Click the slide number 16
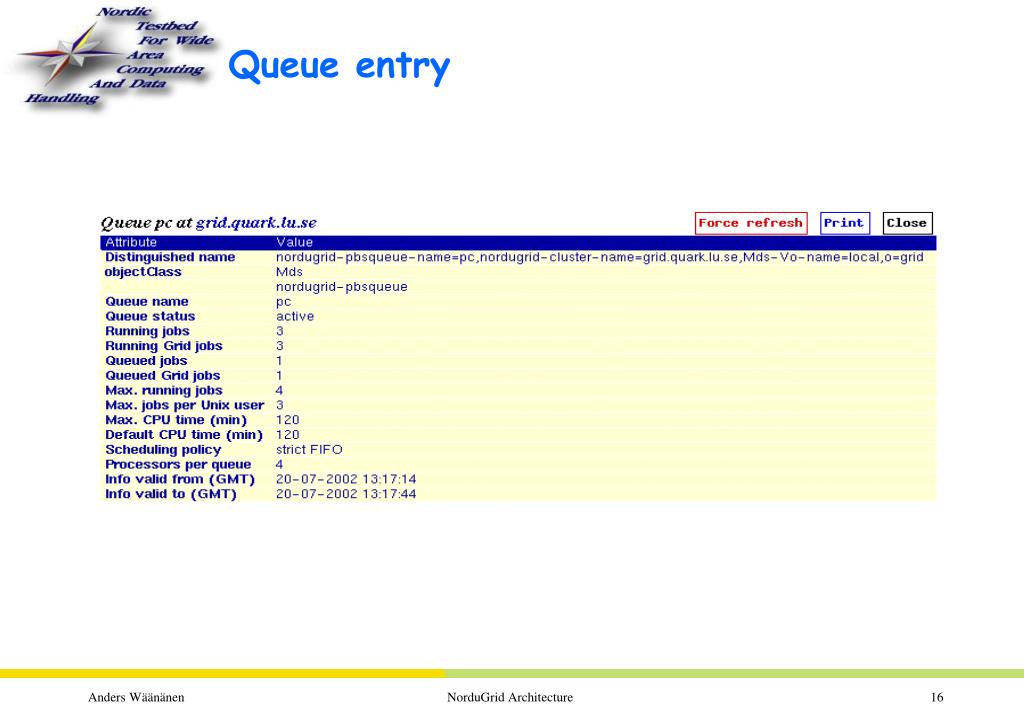Image resolution: width=1024 pixels, height=709 pixels. coord(937,697)
